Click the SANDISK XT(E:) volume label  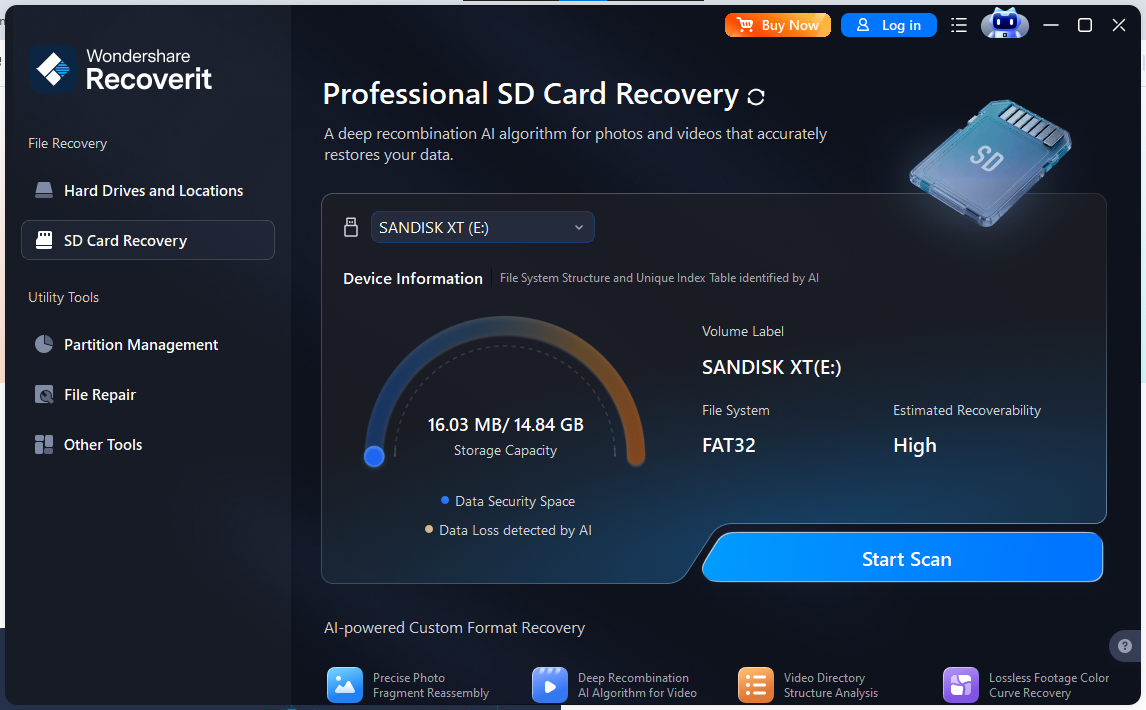click(772, 367)
